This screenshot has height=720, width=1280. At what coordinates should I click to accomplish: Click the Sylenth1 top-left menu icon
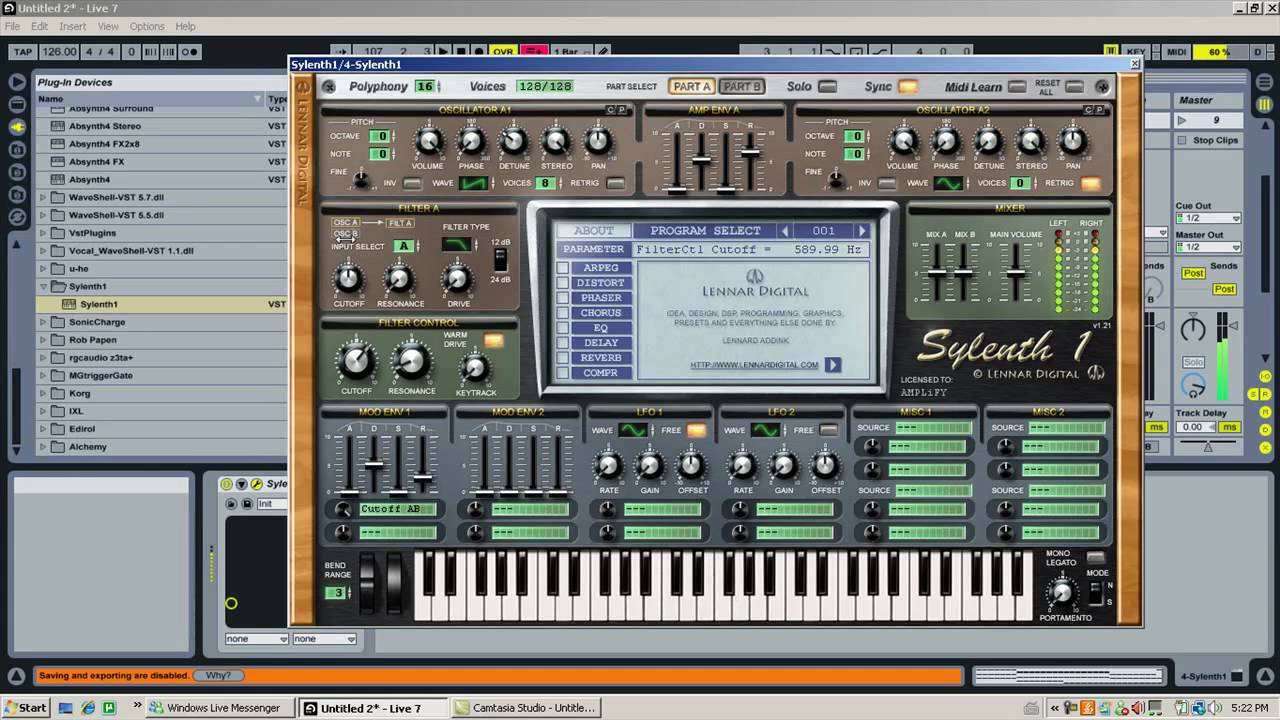(x=329, y=87)
